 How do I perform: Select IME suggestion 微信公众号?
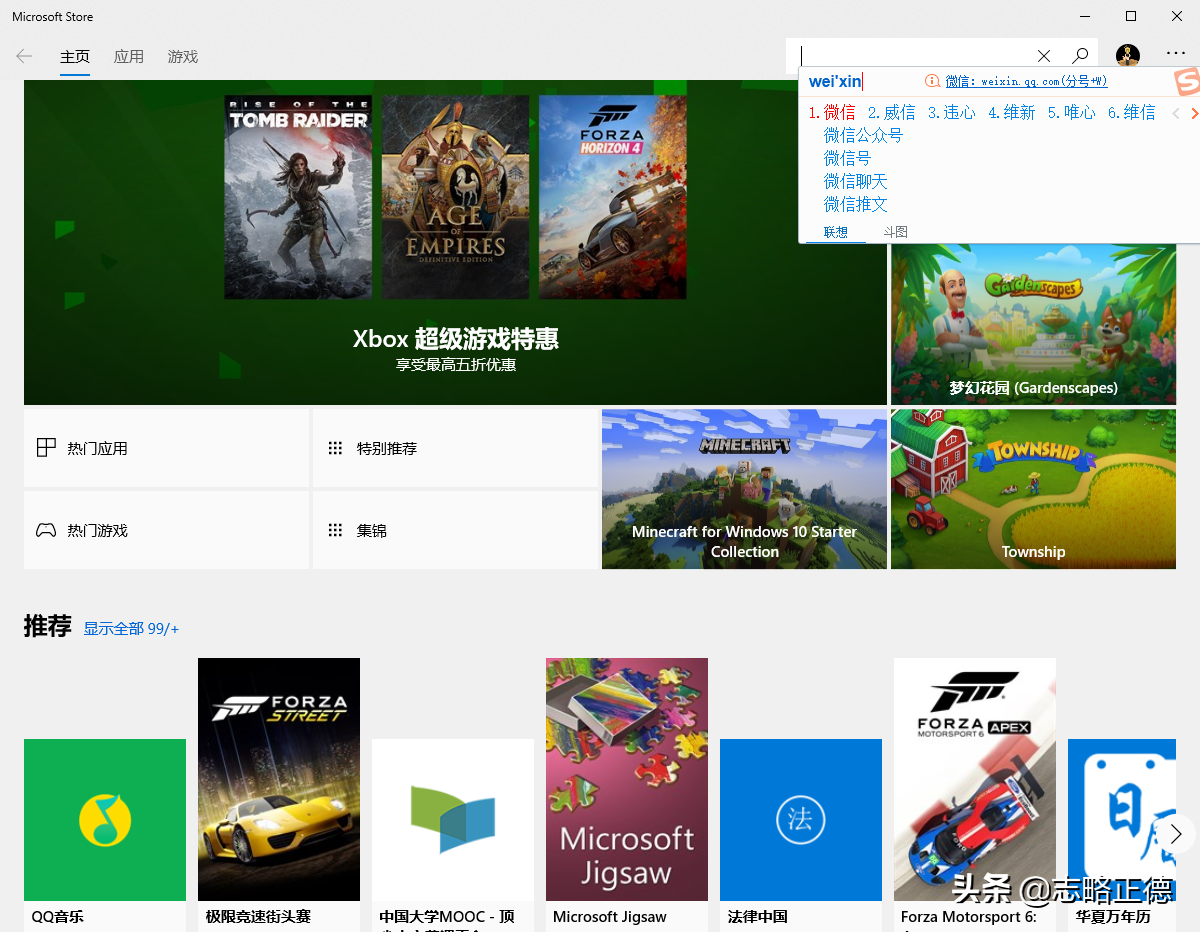[862, 134]
